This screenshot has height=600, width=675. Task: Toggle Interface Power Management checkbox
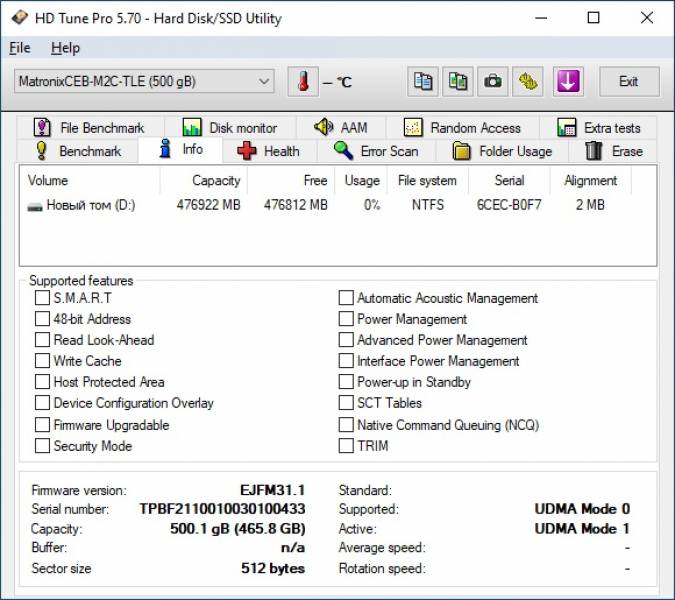point(346,361)
